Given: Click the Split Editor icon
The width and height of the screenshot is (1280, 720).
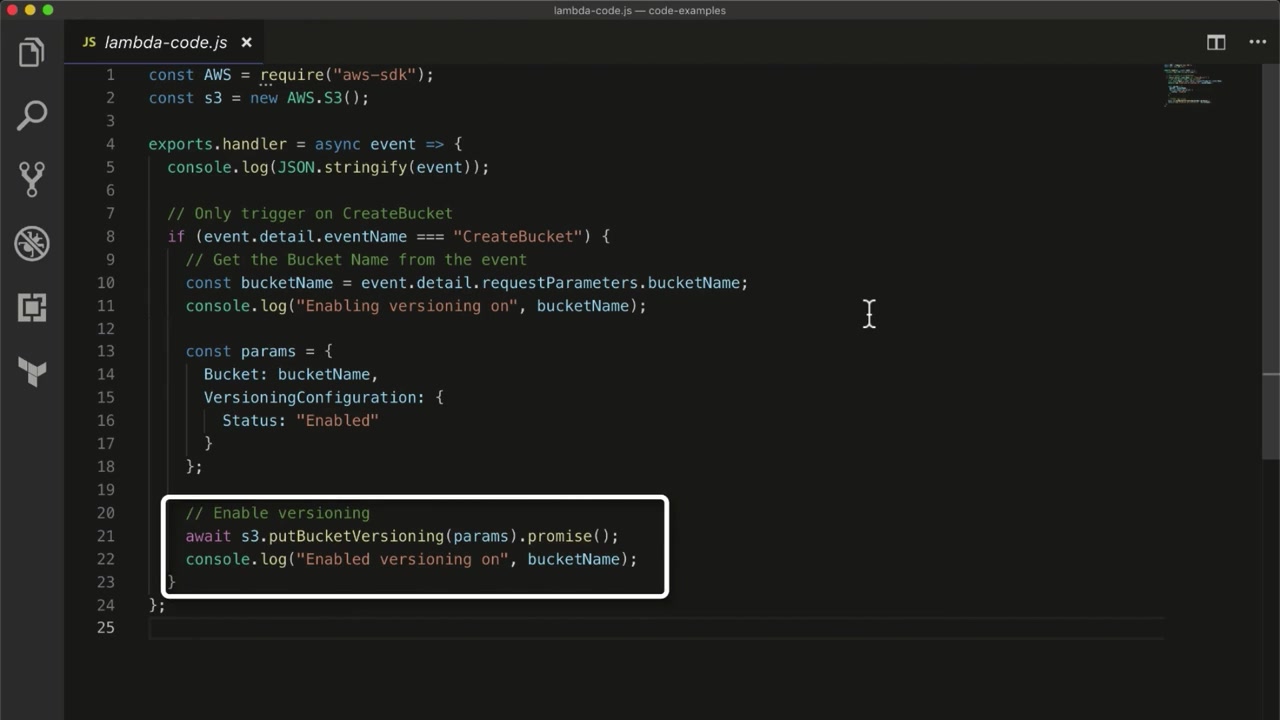Looking at the screenshot, I should pos(1216,42).
